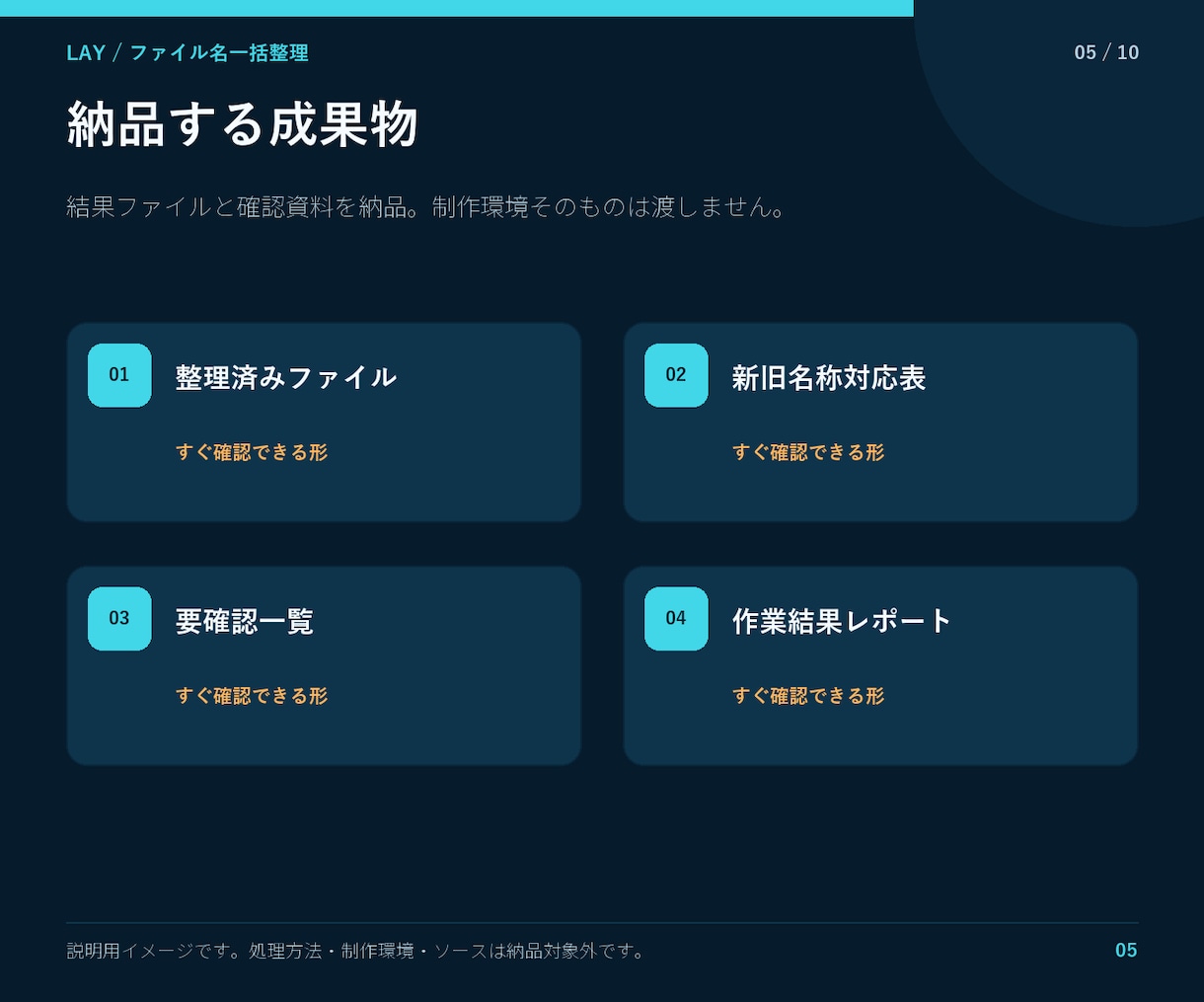Click the footer page number 05
The image size is (1204, 1002).
[1126, 951]
